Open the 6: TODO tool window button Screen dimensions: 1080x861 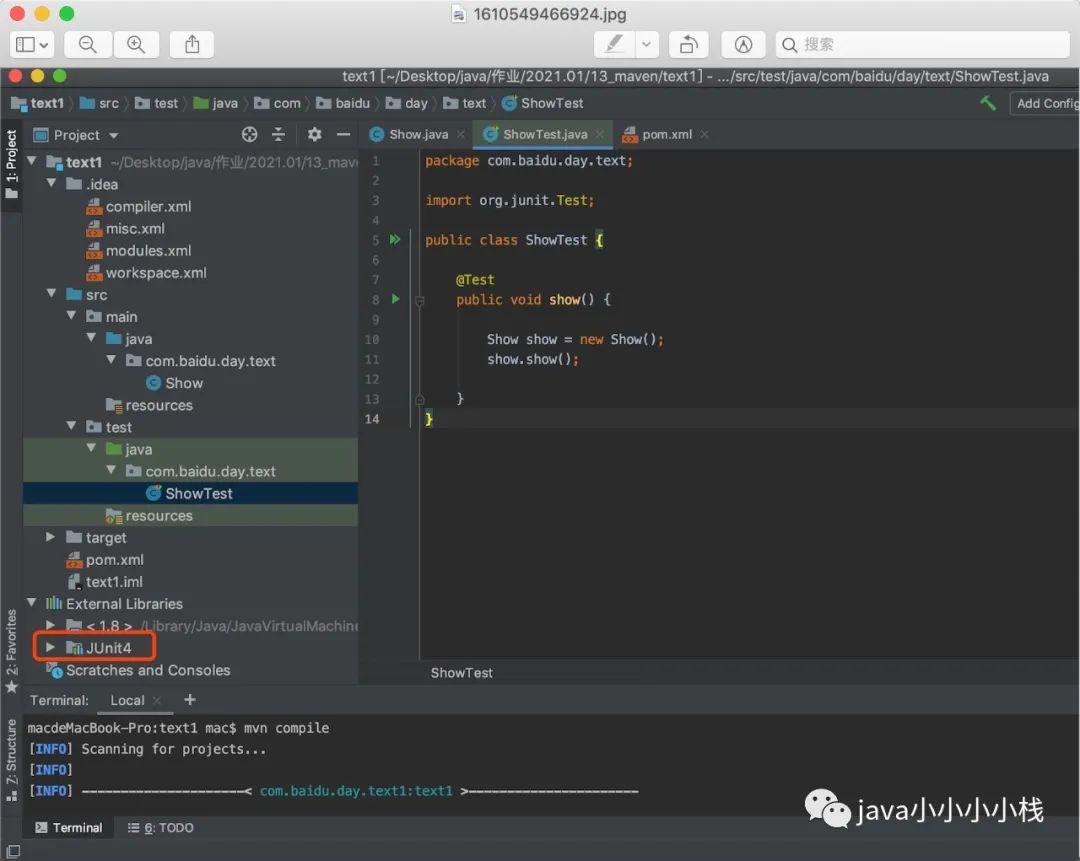(160, 827)
